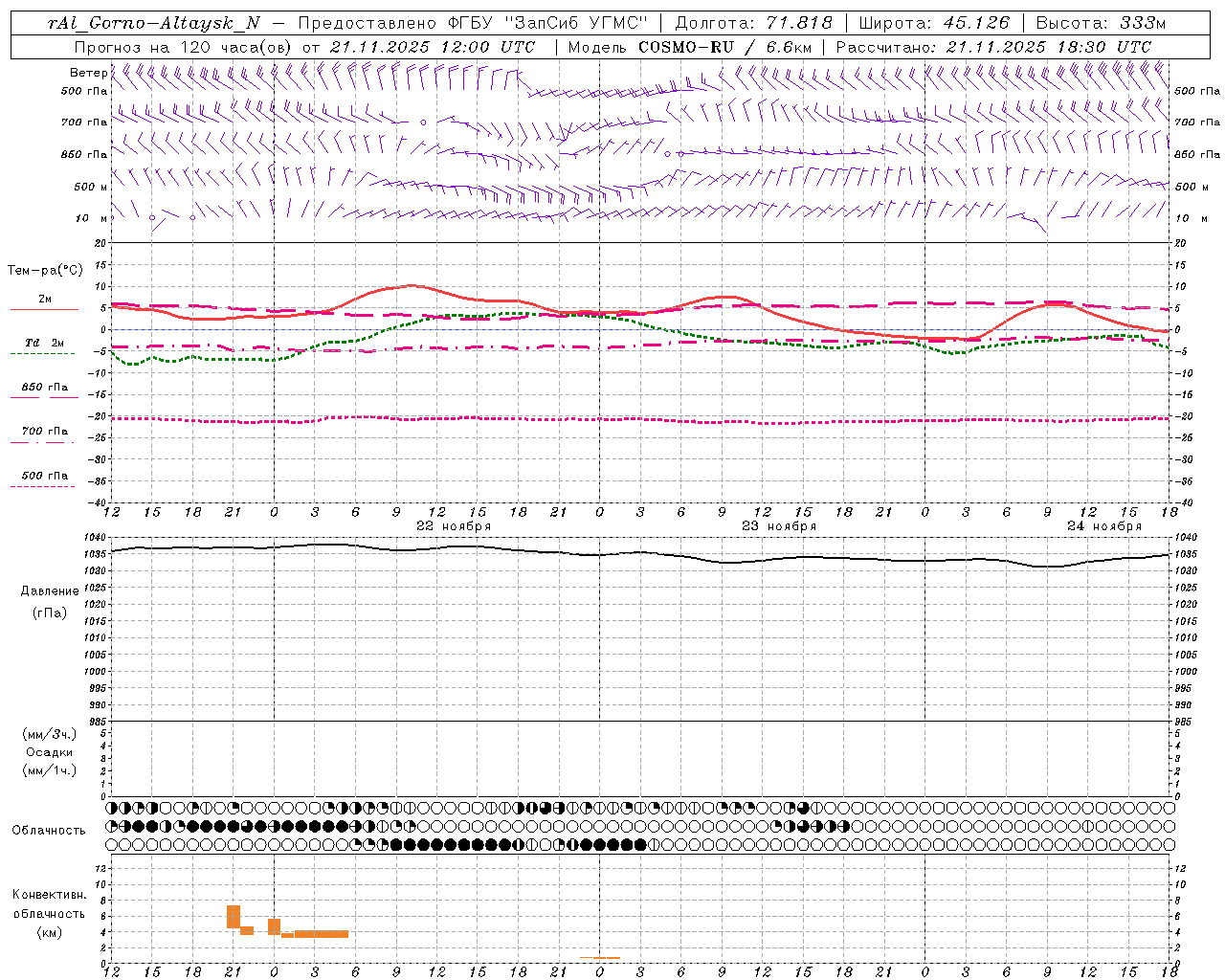Select the longitude value Долгота: 71.818
Screen dimensions: 1225x980
pos(754,23)
